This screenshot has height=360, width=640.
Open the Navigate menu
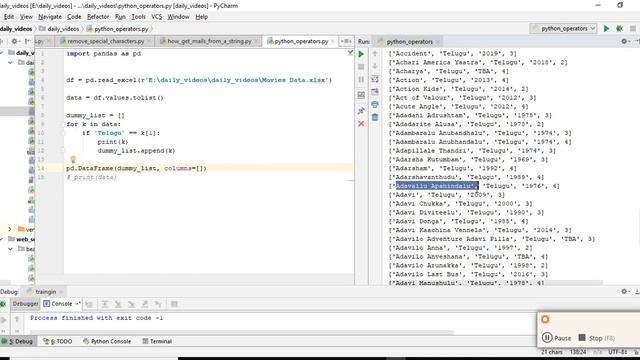pos(50,17)
